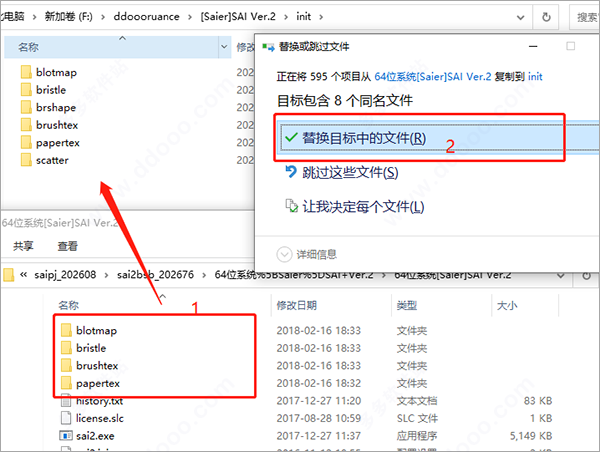
Task: Select brshape folder icon in the init window
Action: click(x=26, y=107)
